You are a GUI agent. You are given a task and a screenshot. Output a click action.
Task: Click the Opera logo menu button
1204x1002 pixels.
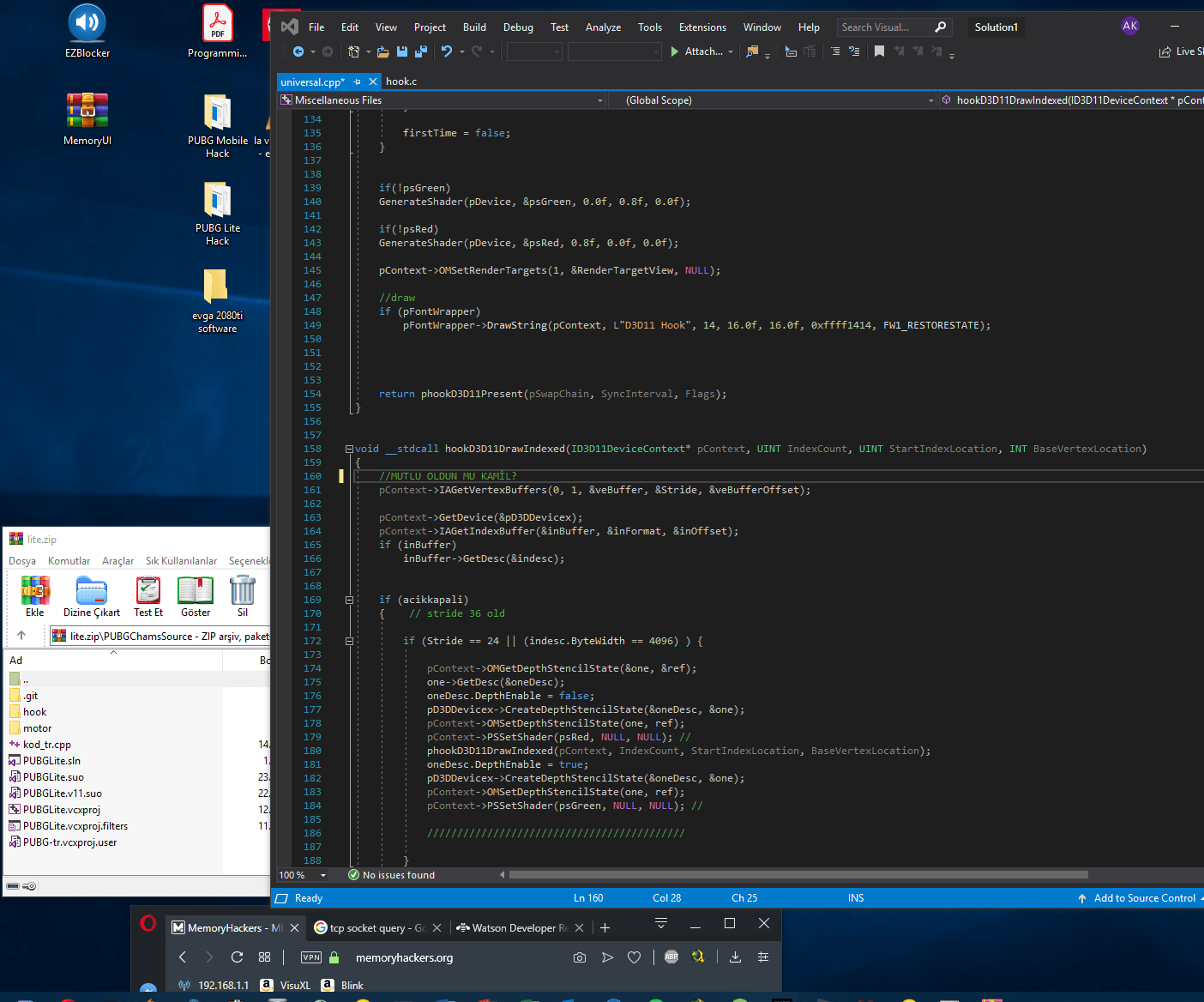pyautogui.click(x=148, y=924)
